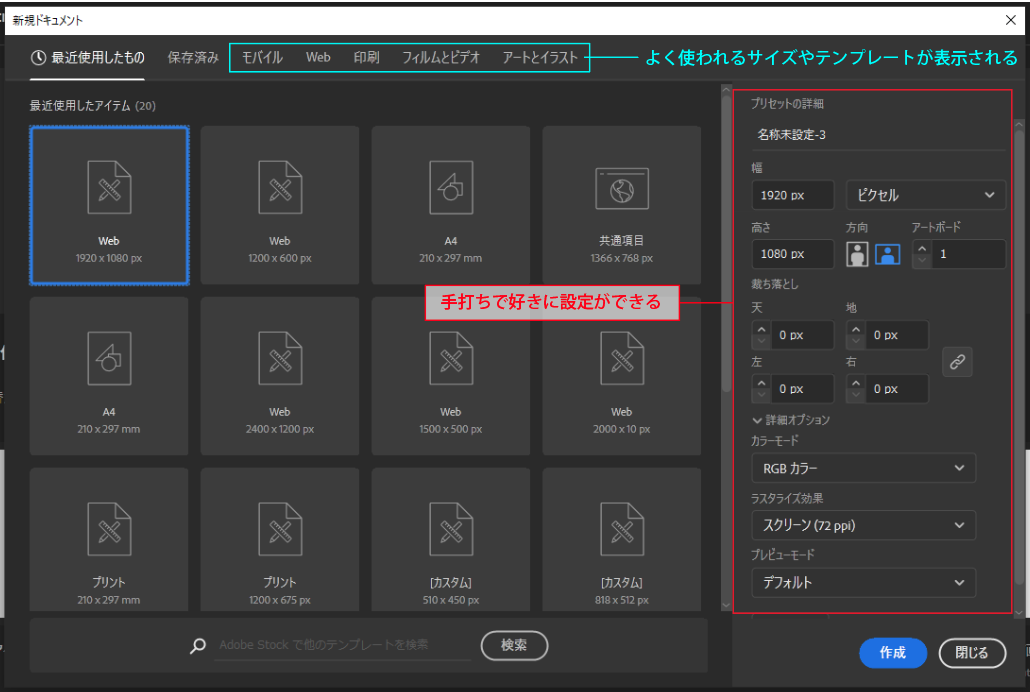Click the 作成 button to create the document
The image size is (1030, 692).
893,653
